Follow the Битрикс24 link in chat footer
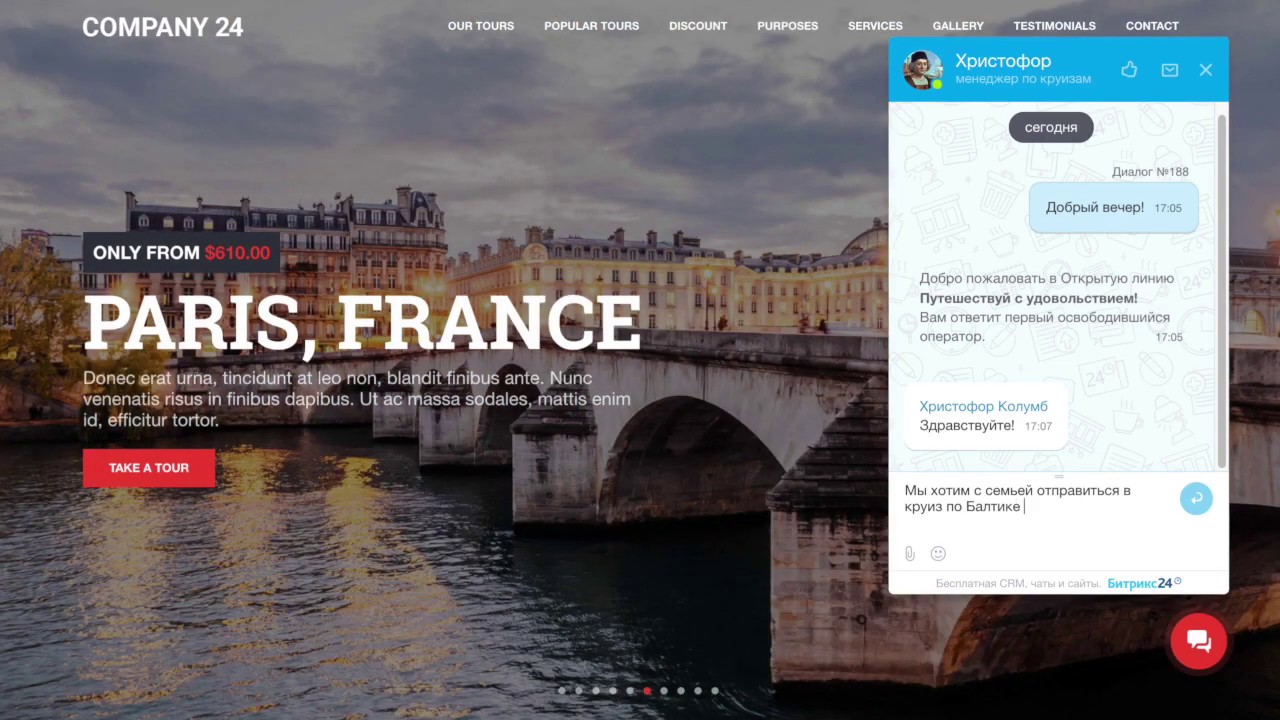This screenshot has height=720, width=1280. pos(1144,583)
